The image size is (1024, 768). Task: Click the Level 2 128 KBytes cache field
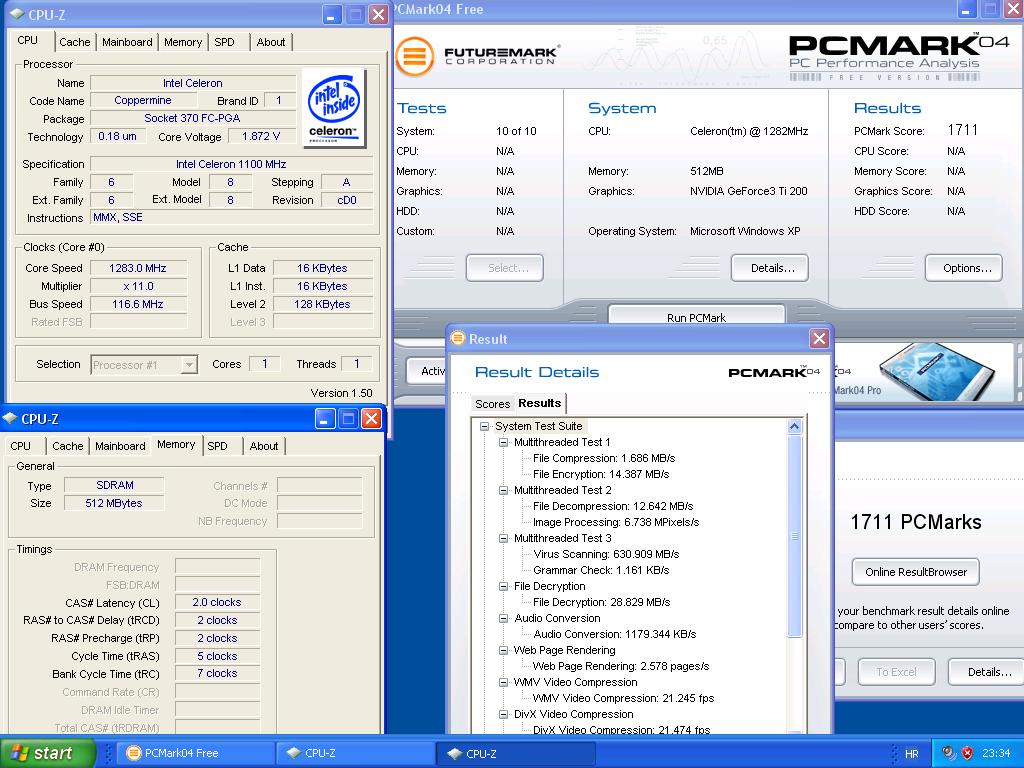[323, 304]
